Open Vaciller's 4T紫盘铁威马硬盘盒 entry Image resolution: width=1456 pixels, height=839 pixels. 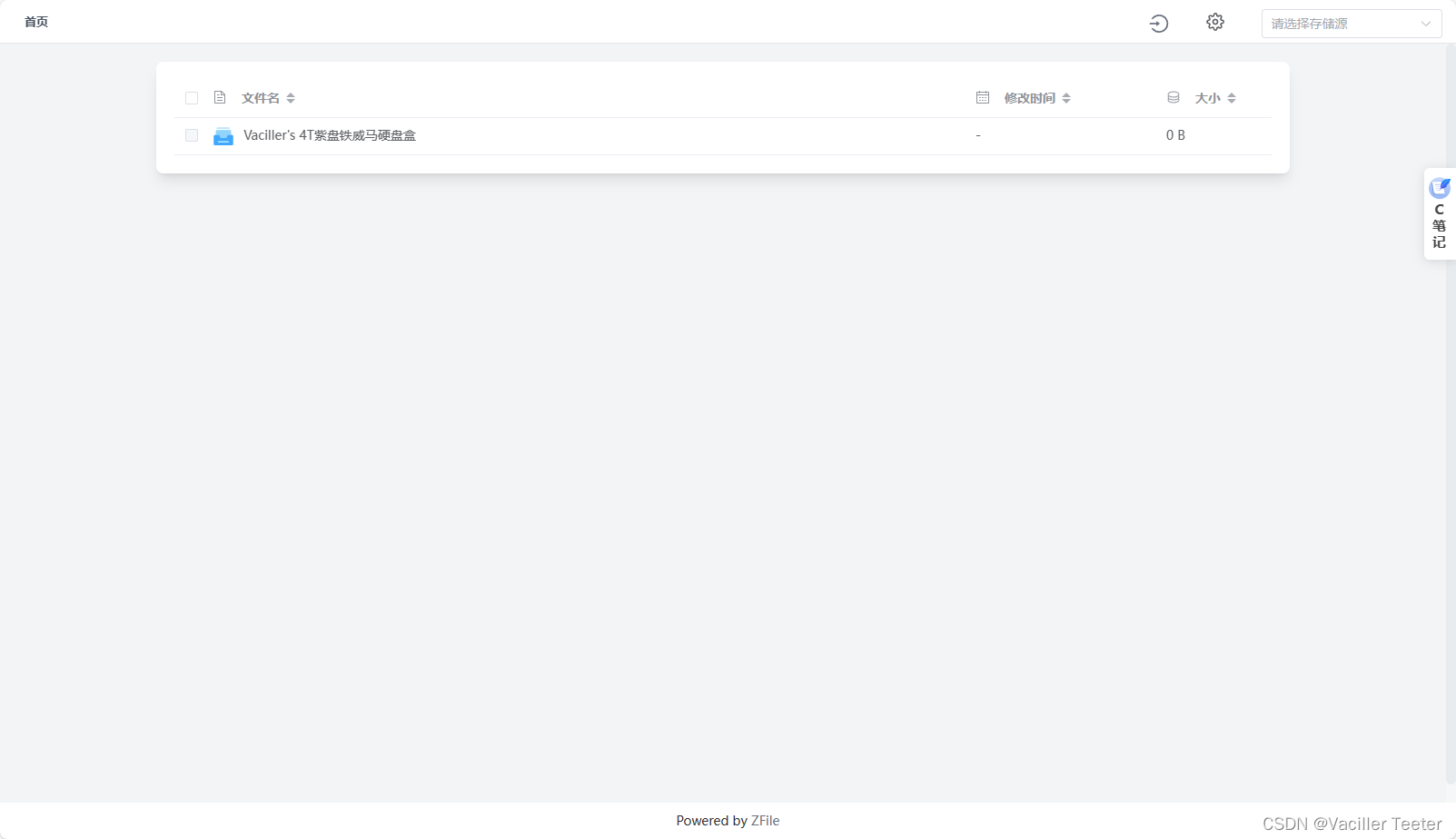[x=330, y=135]
